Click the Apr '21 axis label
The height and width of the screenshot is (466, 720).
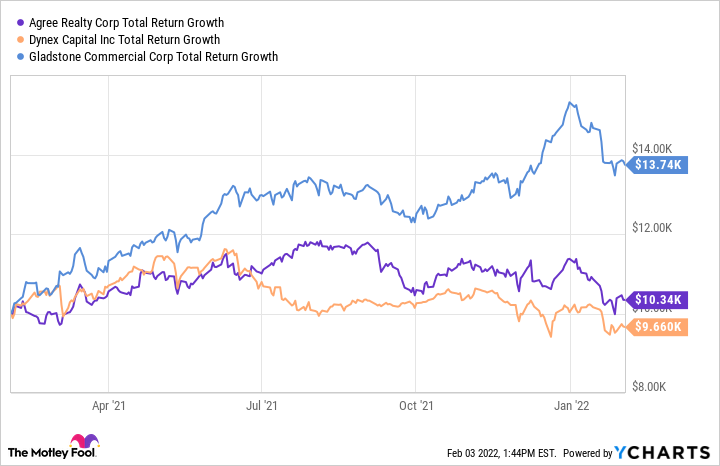(108, 406)
